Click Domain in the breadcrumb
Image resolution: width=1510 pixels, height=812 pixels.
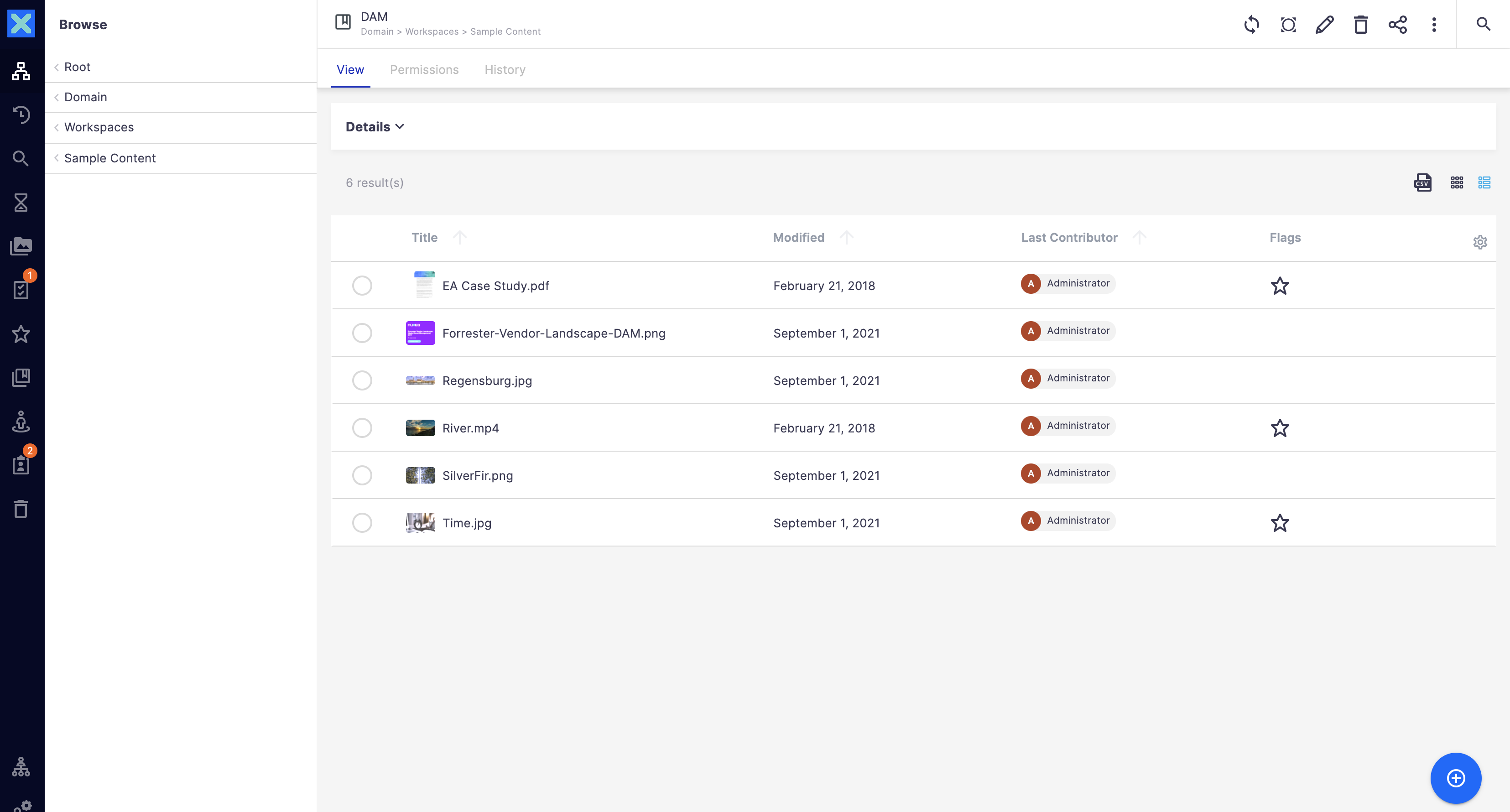[377, 31]
